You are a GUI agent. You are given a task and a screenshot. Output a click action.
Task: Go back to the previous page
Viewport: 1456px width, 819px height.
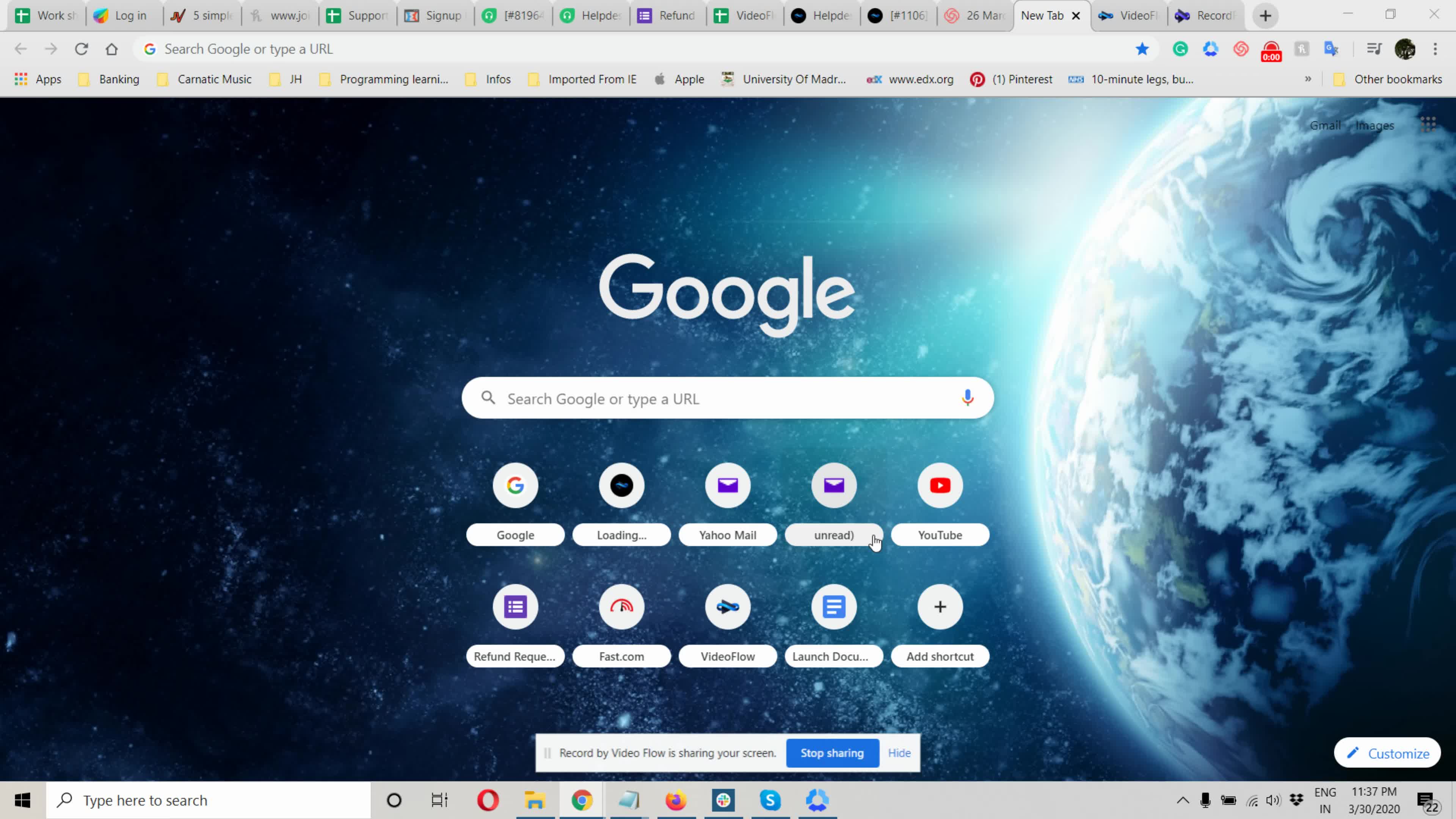tap(21, 49)
